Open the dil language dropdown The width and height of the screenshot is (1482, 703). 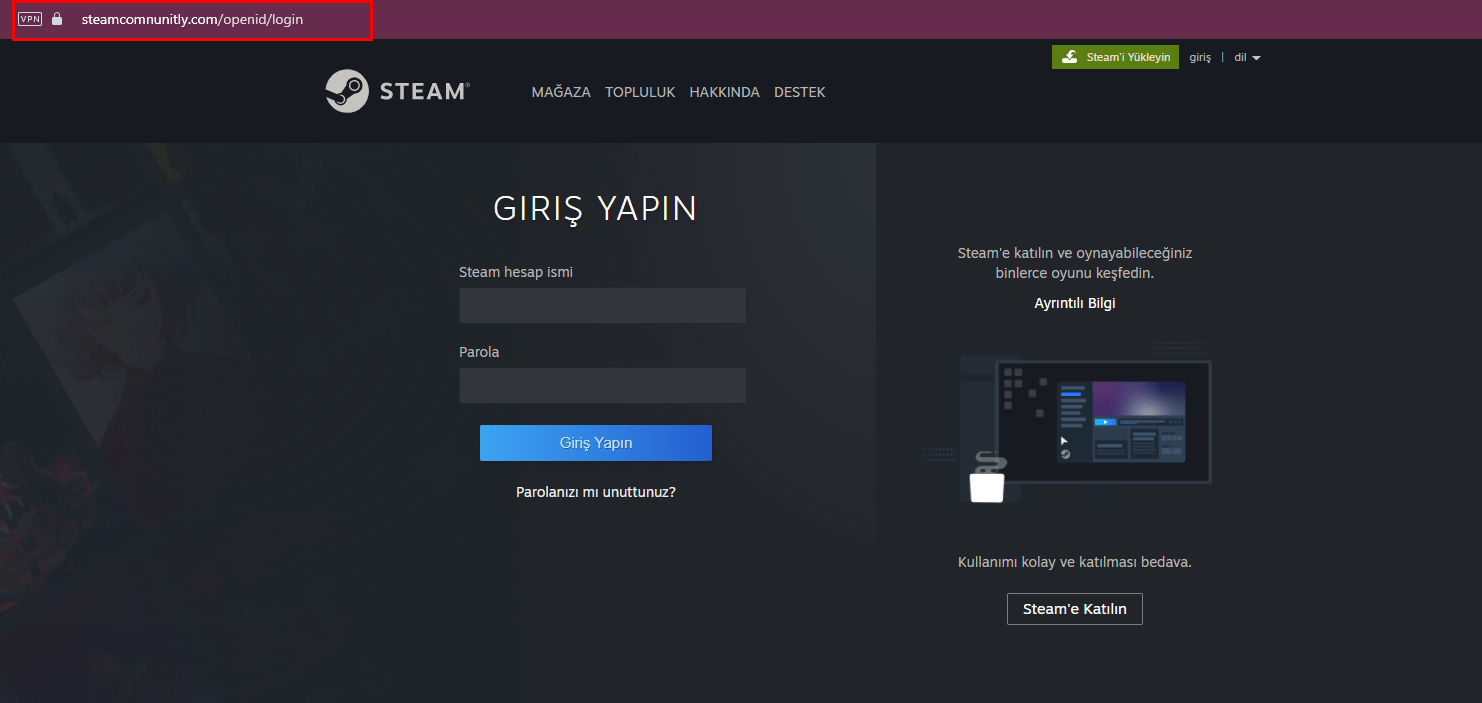[x=1247, y=58]
